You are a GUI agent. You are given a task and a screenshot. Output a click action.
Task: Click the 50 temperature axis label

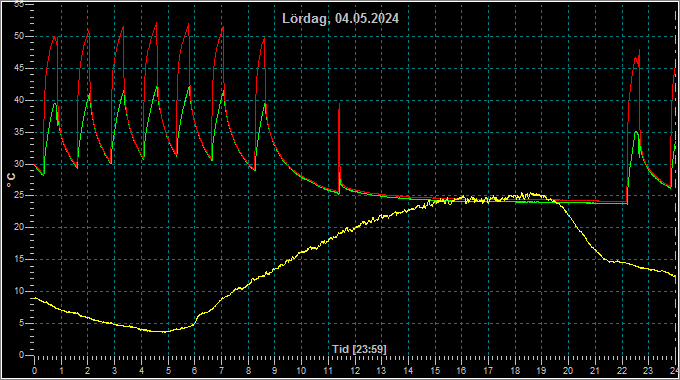pyautogui.click(x=19, y=36)
